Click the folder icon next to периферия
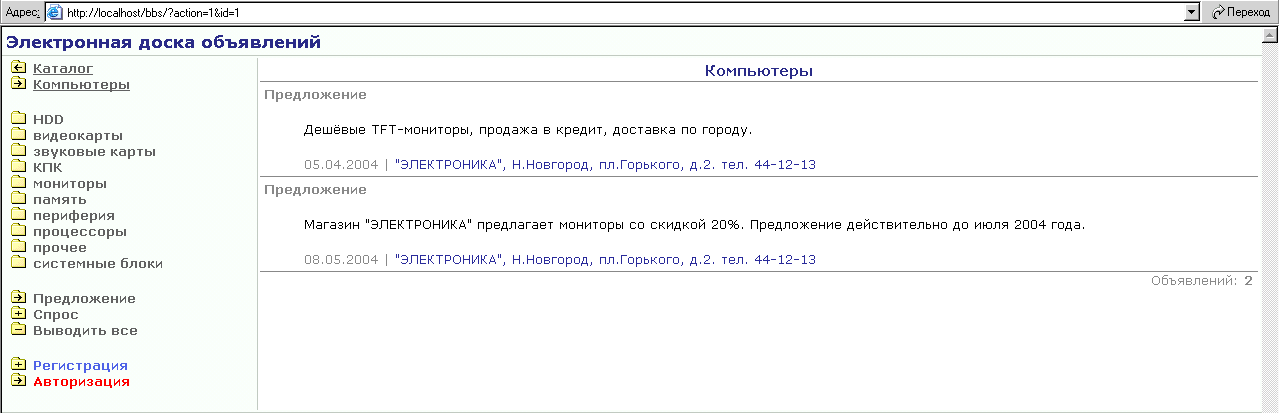The image size is (1280, 413). tap(18, 215)
